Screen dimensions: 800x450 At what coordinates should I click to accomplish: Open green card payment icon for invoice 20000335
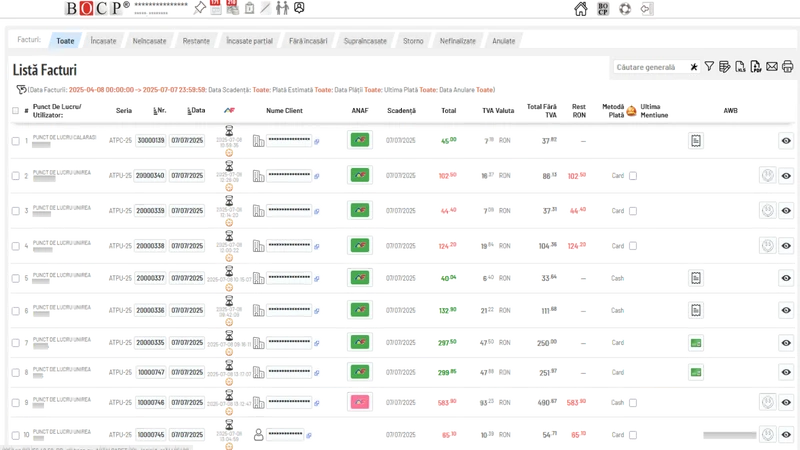696,343
